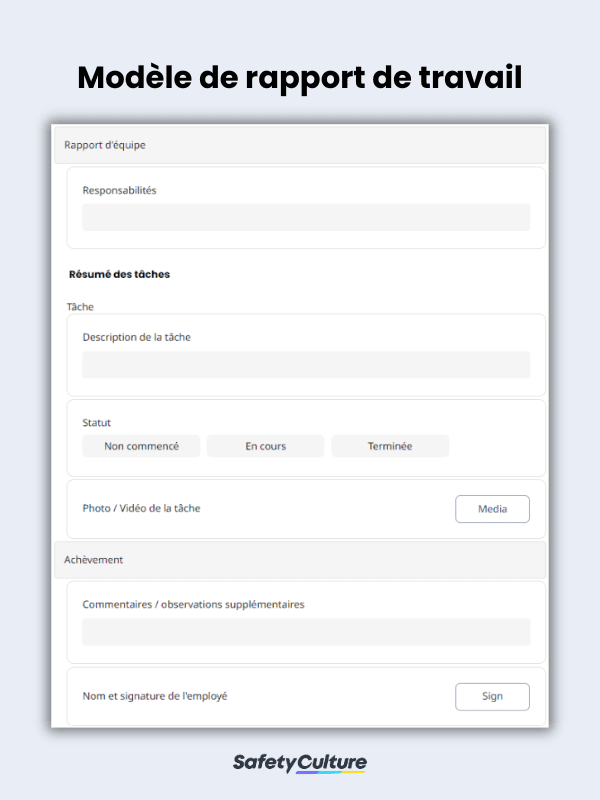Image resolution: width=600 pixels, height=800 pixels.
Task: Select the Non commencé status option
Action: pyautogui.click(x=141, y=446)
